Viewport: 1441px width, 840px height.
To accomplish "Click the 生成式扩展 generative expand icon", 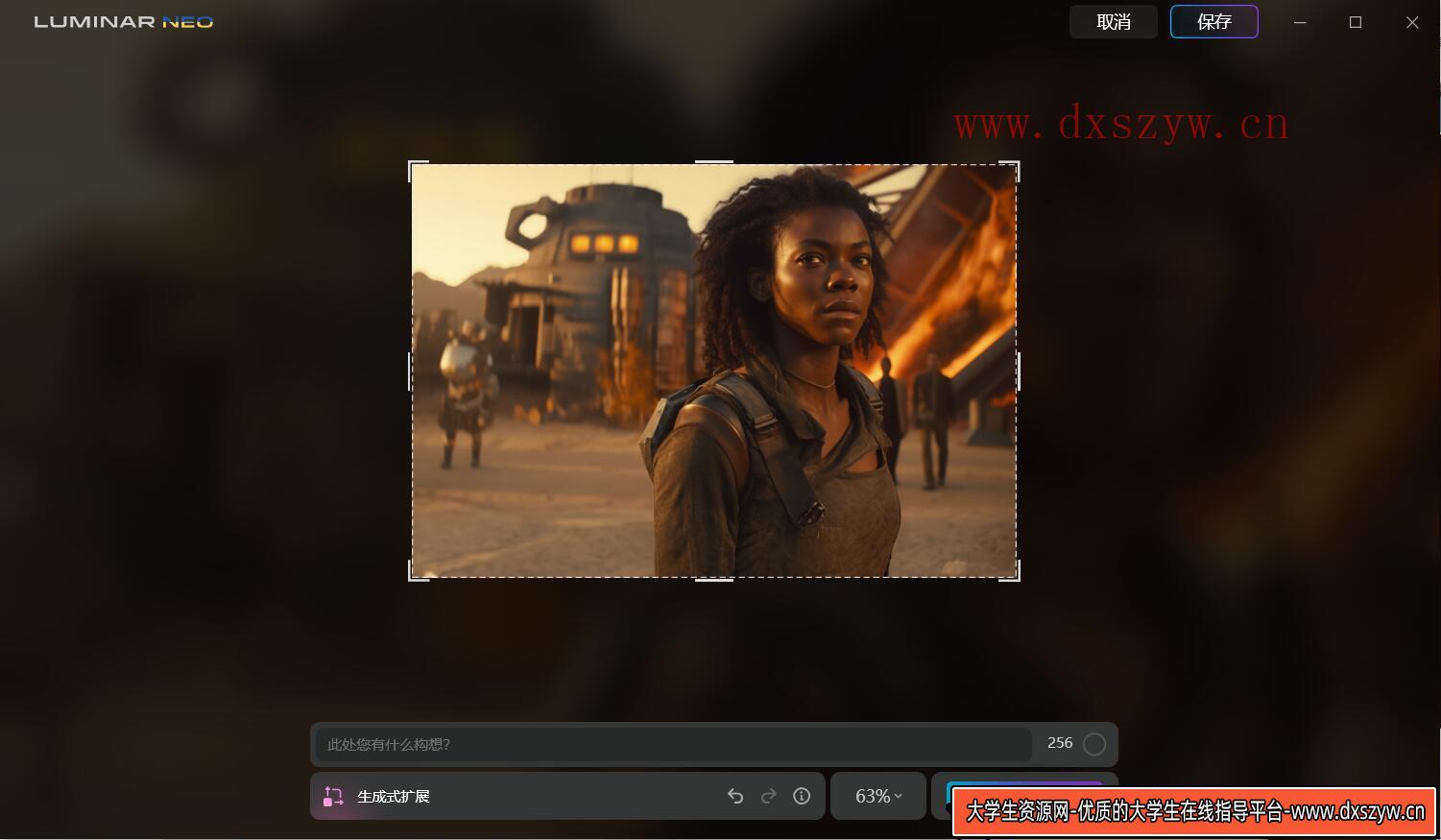I will (x=333, y=796).
